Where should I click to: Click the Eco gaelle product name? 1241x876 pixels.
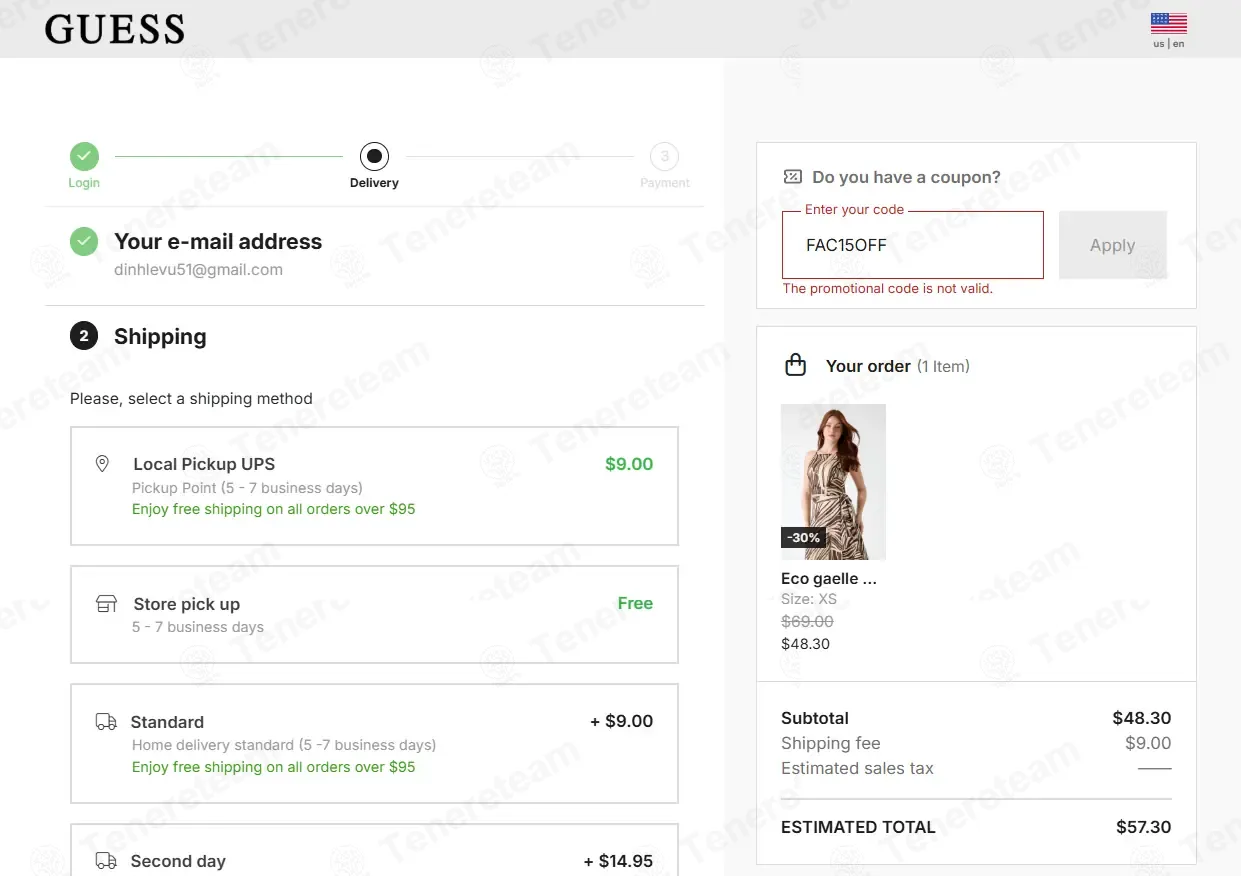828,579
